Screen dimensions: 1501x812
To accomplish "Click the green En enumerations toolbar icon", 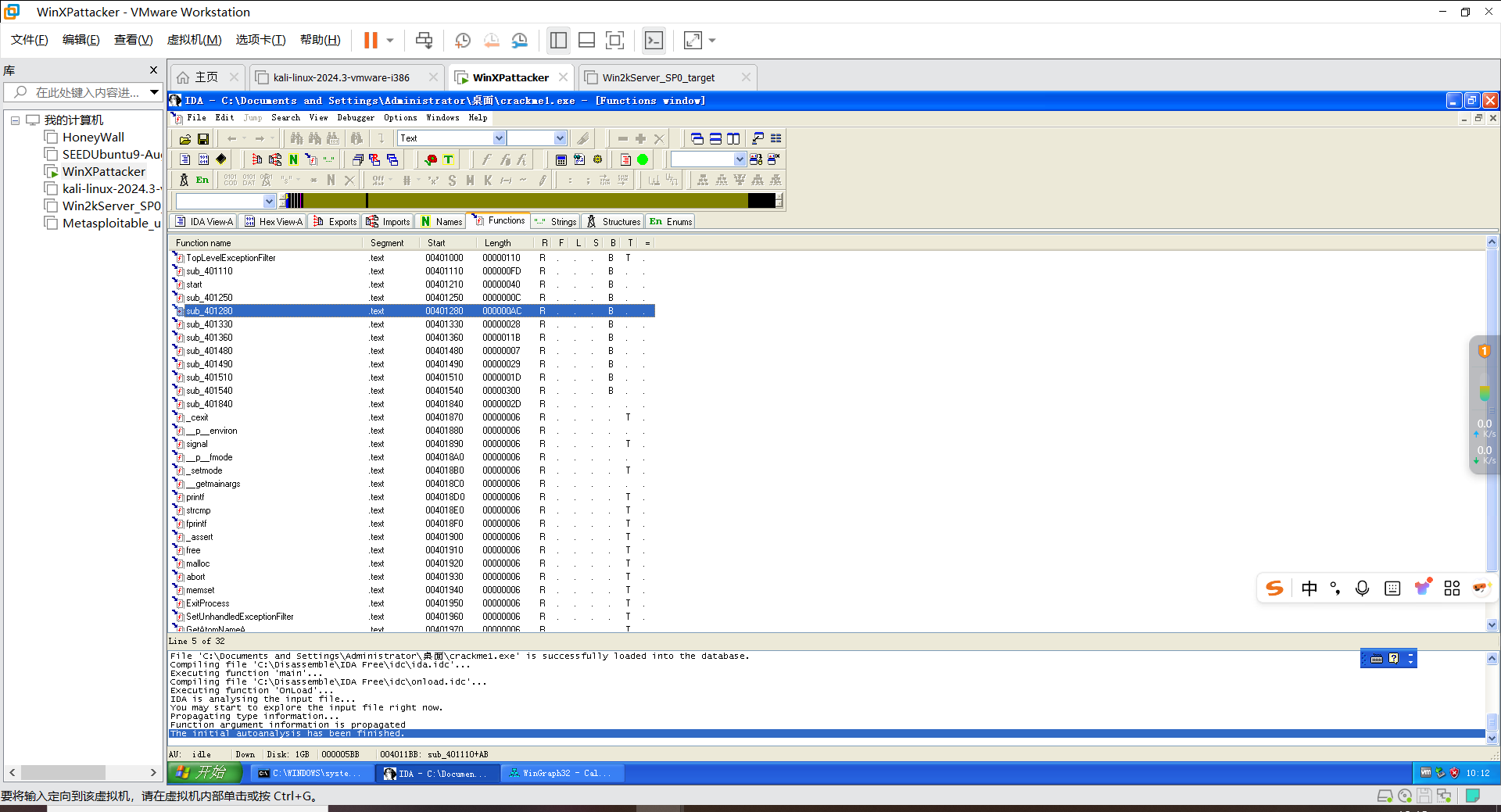I will (202, 180).
